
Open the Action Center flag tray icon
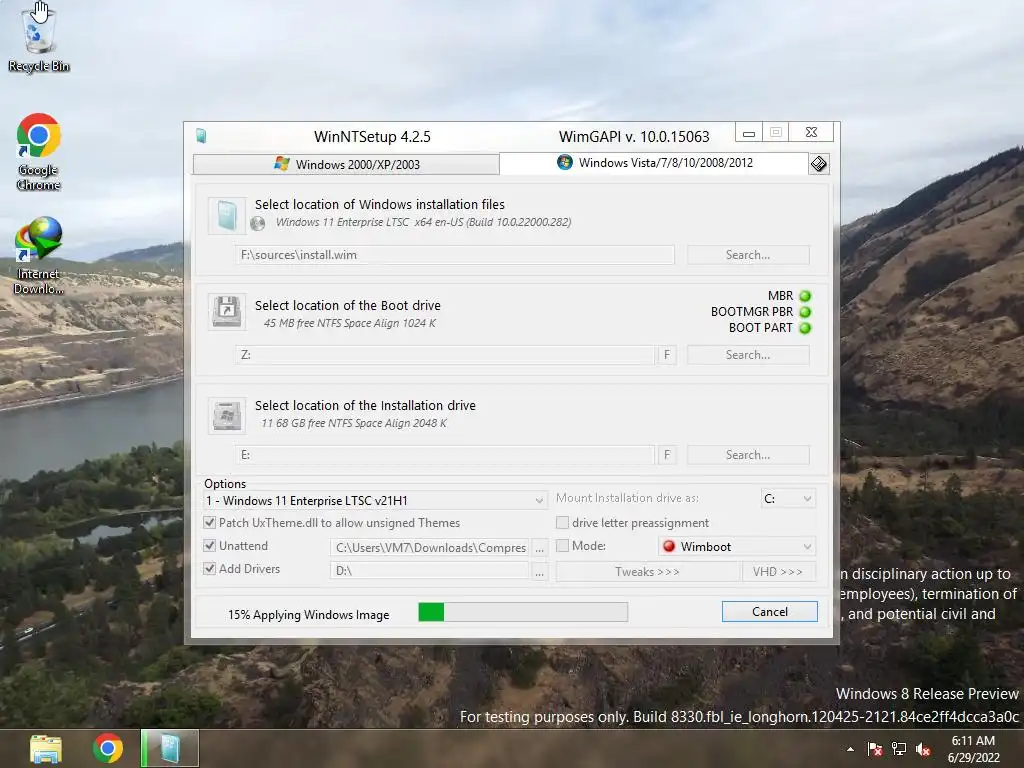[x=875, y=749]
